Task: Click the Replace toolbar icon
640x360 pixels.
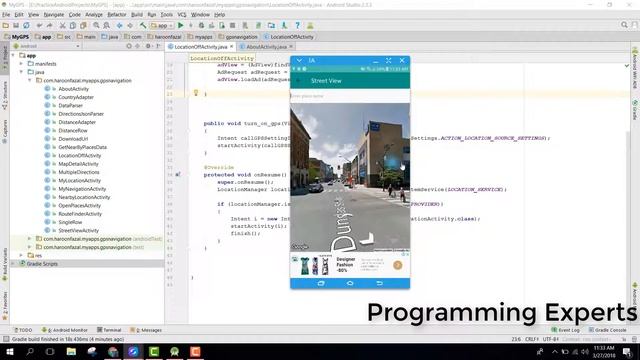Action: click(x=107, y=25)
